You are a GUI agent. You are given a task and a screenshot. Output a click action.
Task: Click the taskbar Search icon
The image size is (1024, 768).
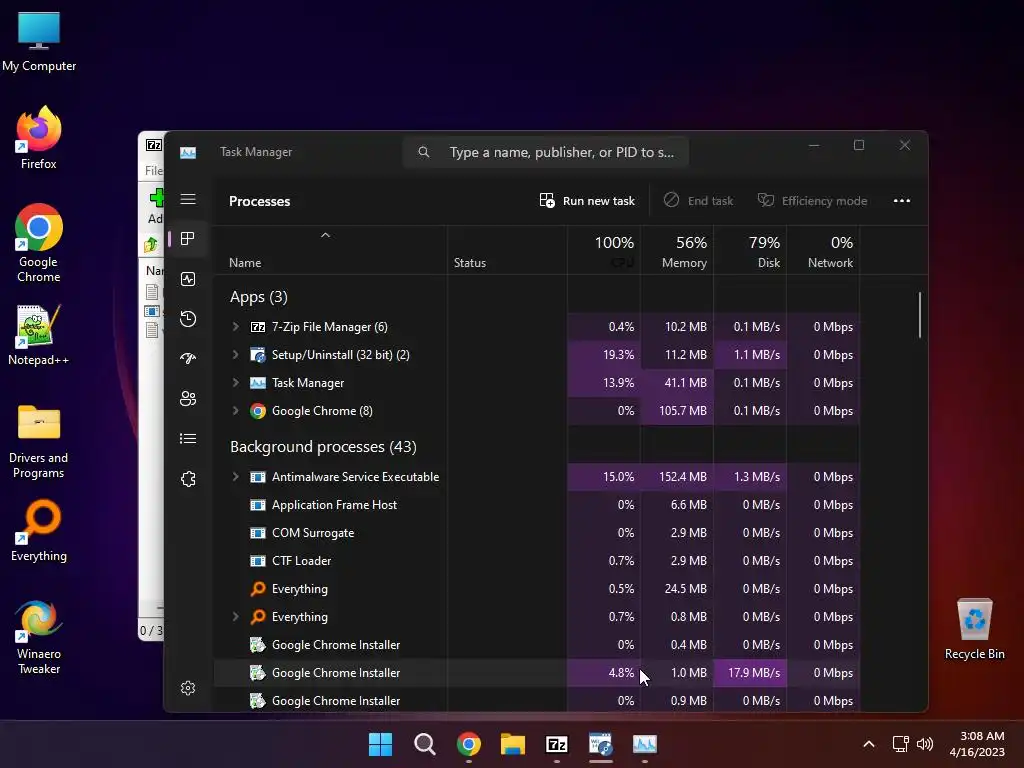424,744
